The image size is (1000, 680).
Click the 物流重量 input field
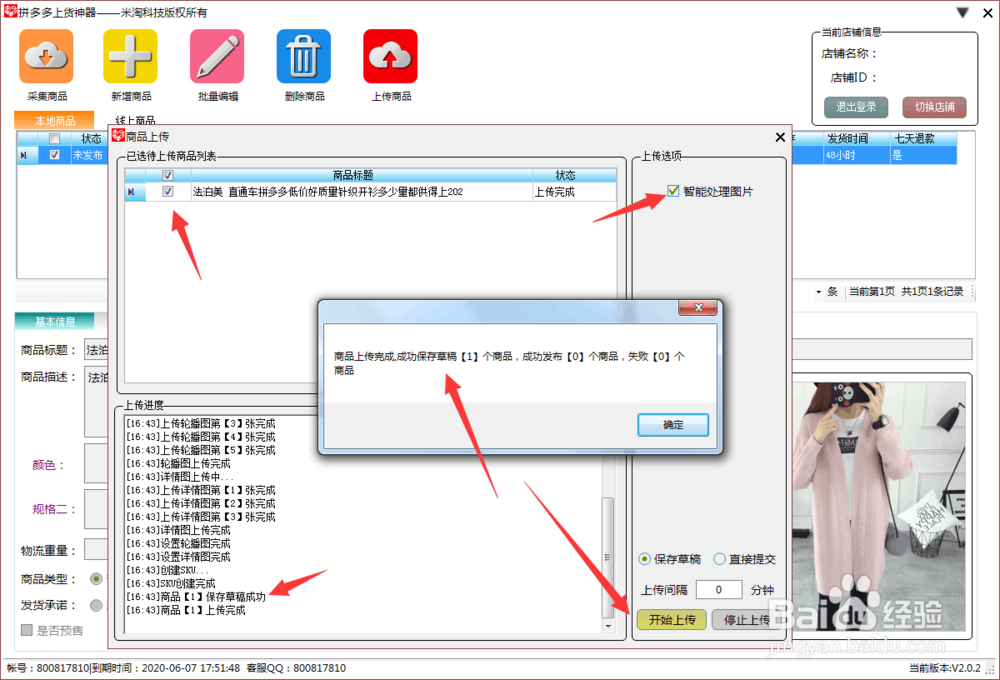96,550
